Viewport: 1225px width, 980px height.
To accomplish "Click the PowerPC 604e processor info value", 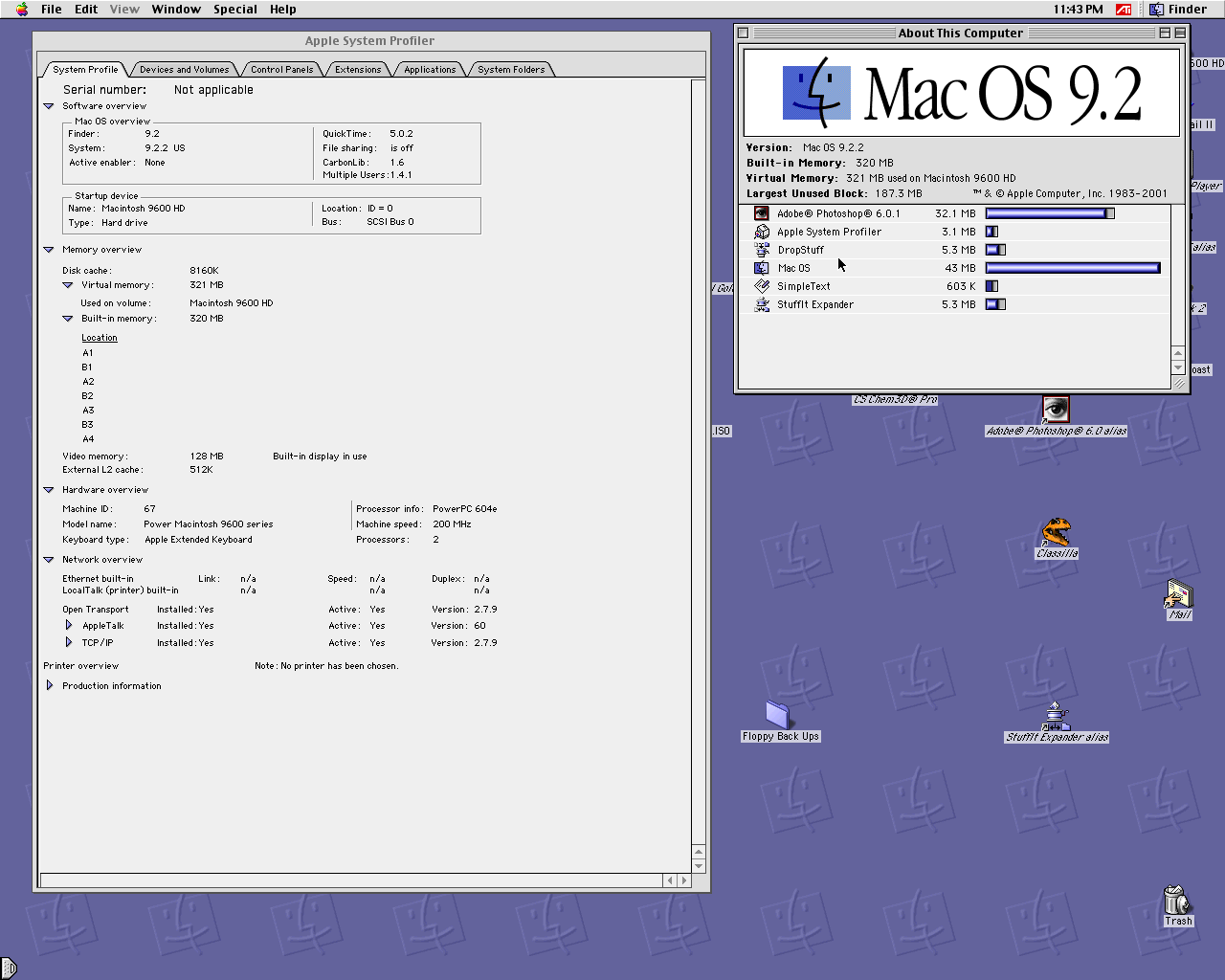I will (x=465, y=509).
